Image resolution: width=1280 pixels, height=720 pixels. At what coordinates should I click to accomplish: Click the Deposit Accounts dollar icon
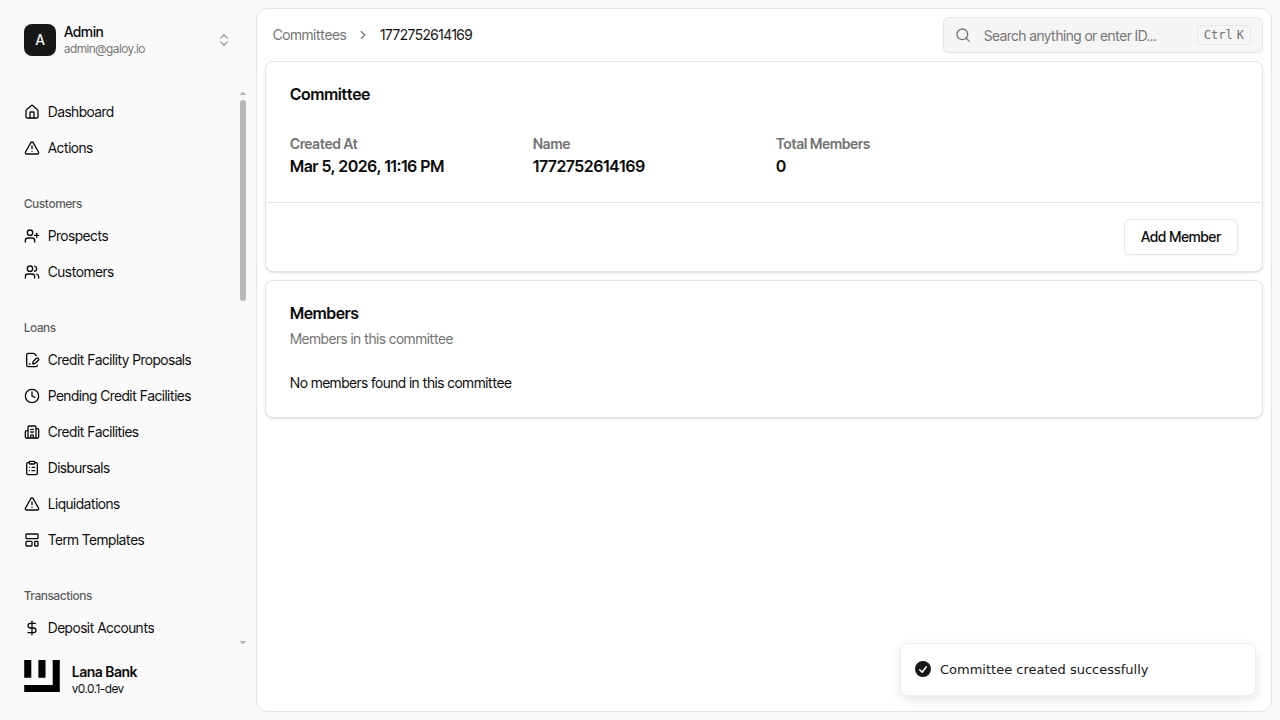click(32, 628)
